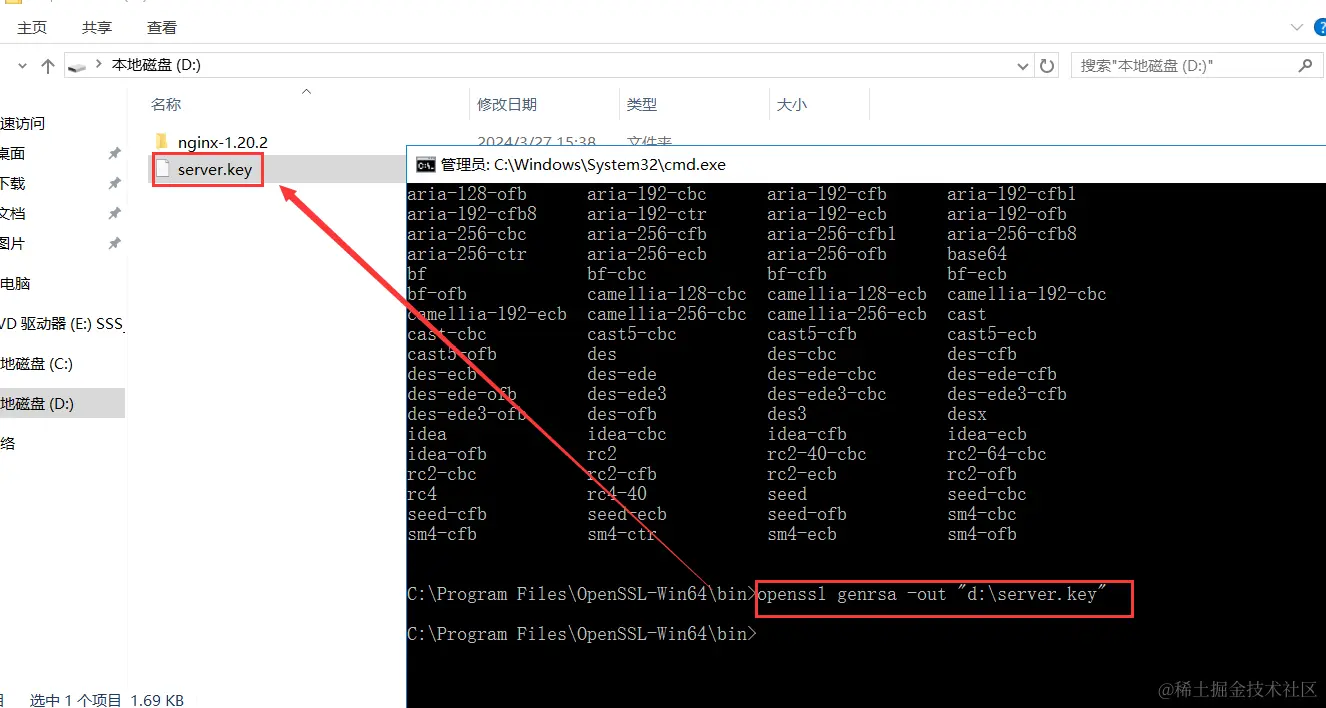Click 'des-ede3-cbc' in cmd output
Image resolution: width=1326 pixels, height=708 pixels.
[x=827, y=394]
